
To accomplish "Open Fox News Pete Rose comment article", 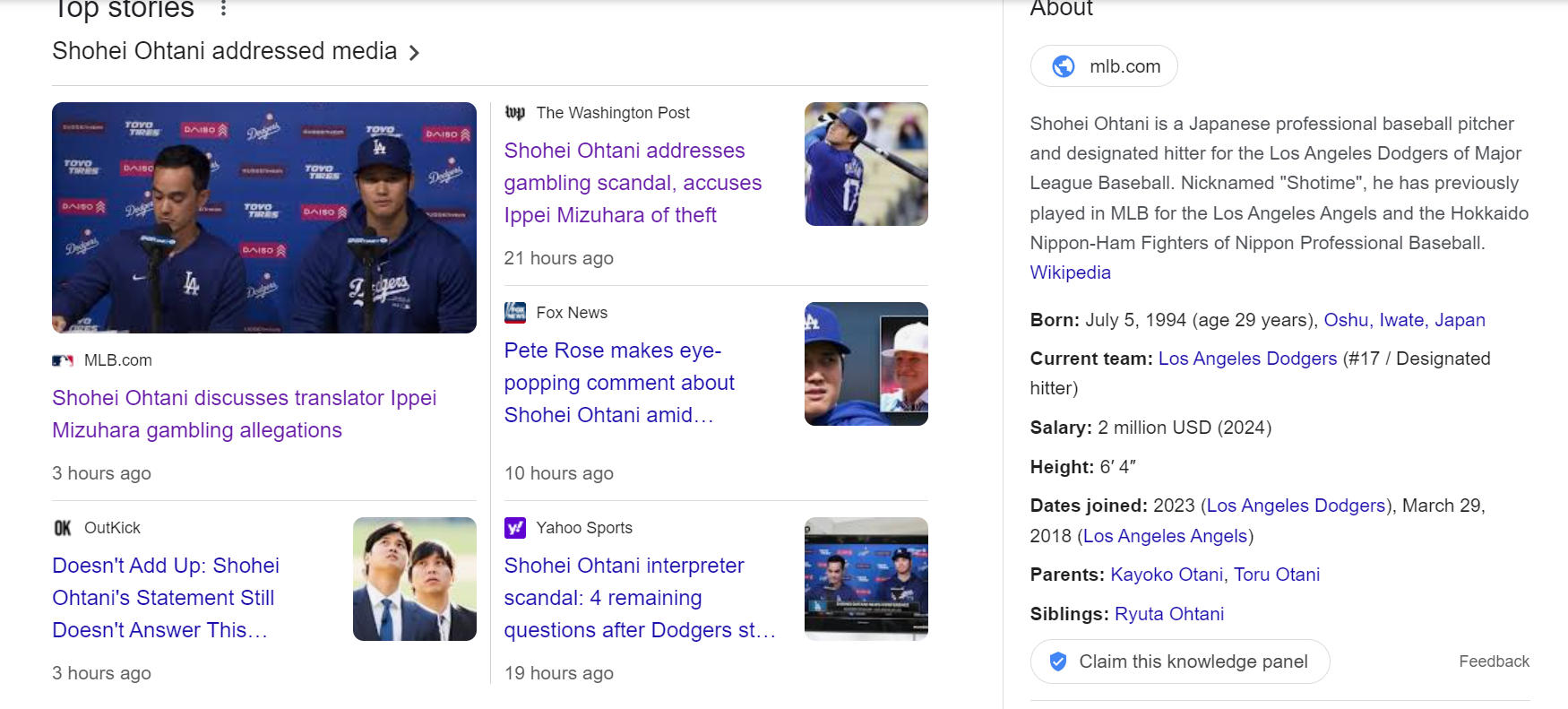I will click(619, 383).
